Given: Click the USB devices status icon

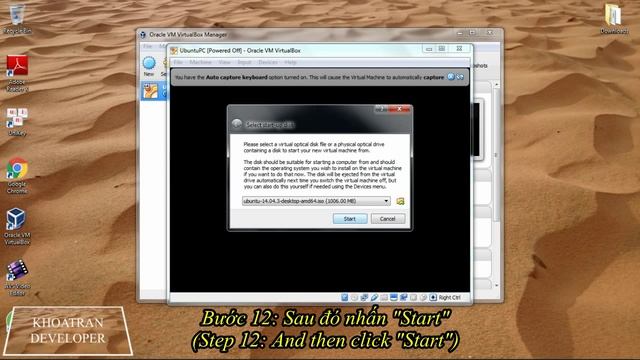Looking at the screenshot, I should click(375, 298).
